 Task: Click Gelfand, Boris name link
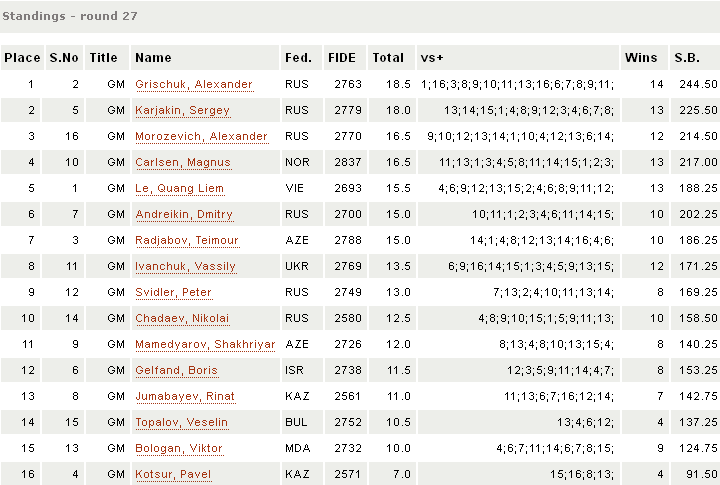click(x=176, y=371)
